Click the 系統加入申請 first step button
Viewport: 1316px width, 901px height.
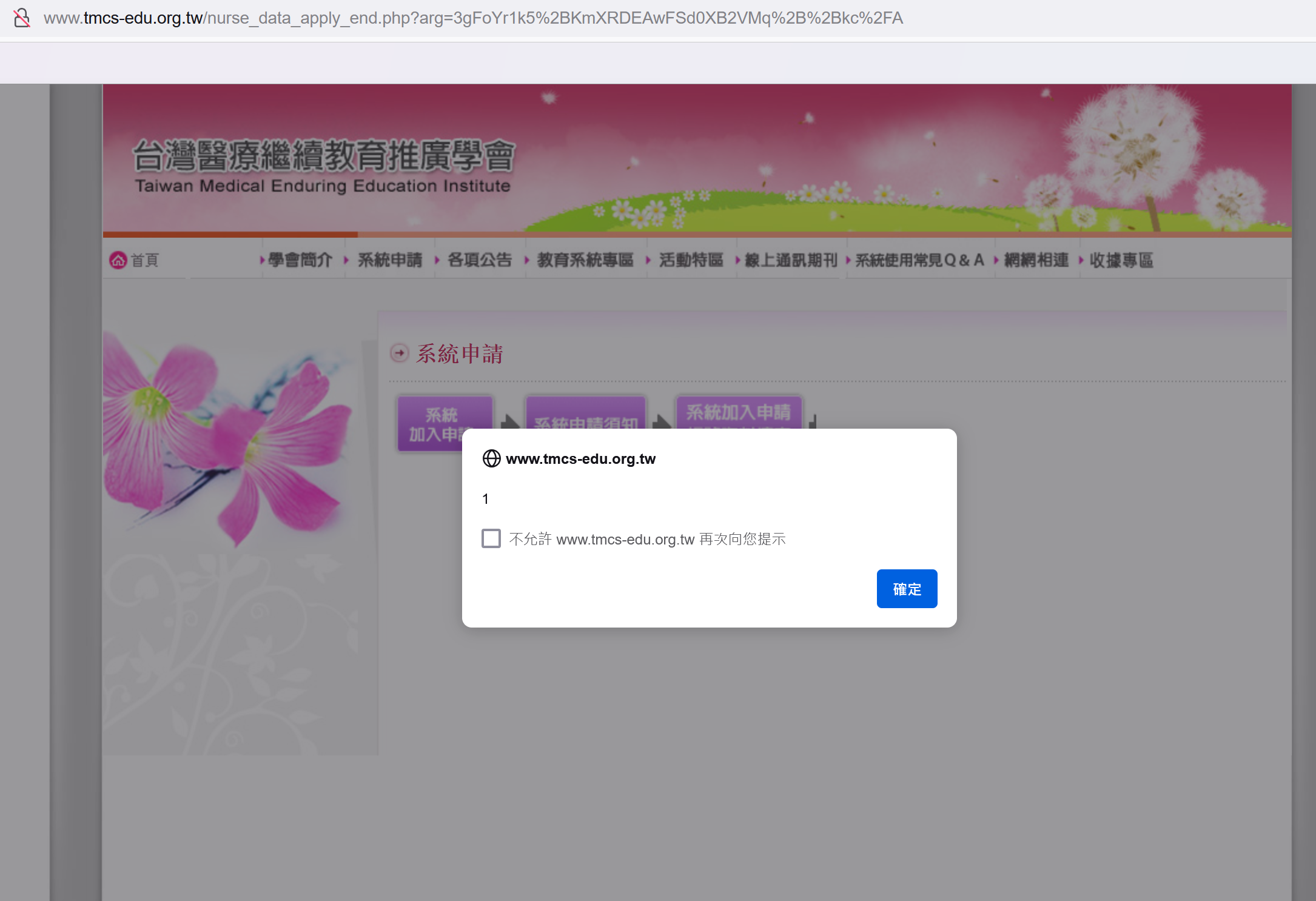[x=445, y=424]
